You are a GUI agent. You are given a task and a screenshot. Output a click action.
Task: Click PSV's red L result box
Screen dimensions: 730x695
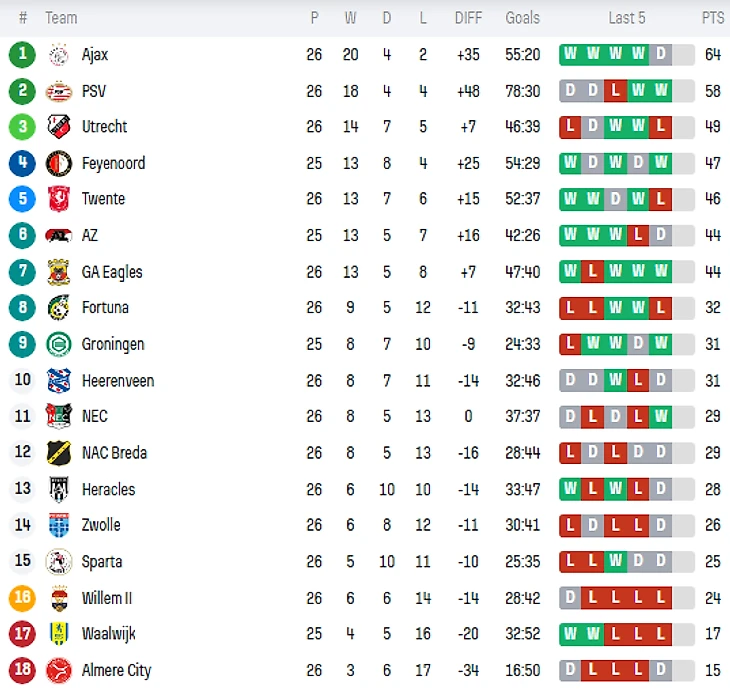(x=616, y=91)
